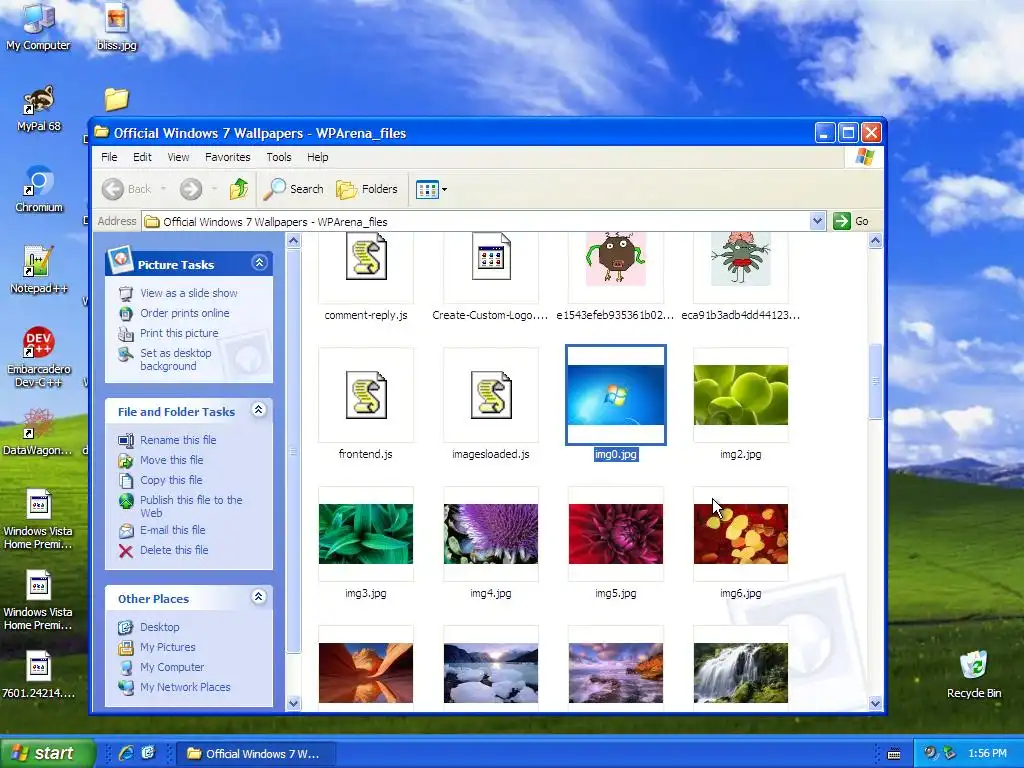The width and height of the screenshot is (1024, 768).
Task: Click Move this file
Action: (x=172, y=460)
